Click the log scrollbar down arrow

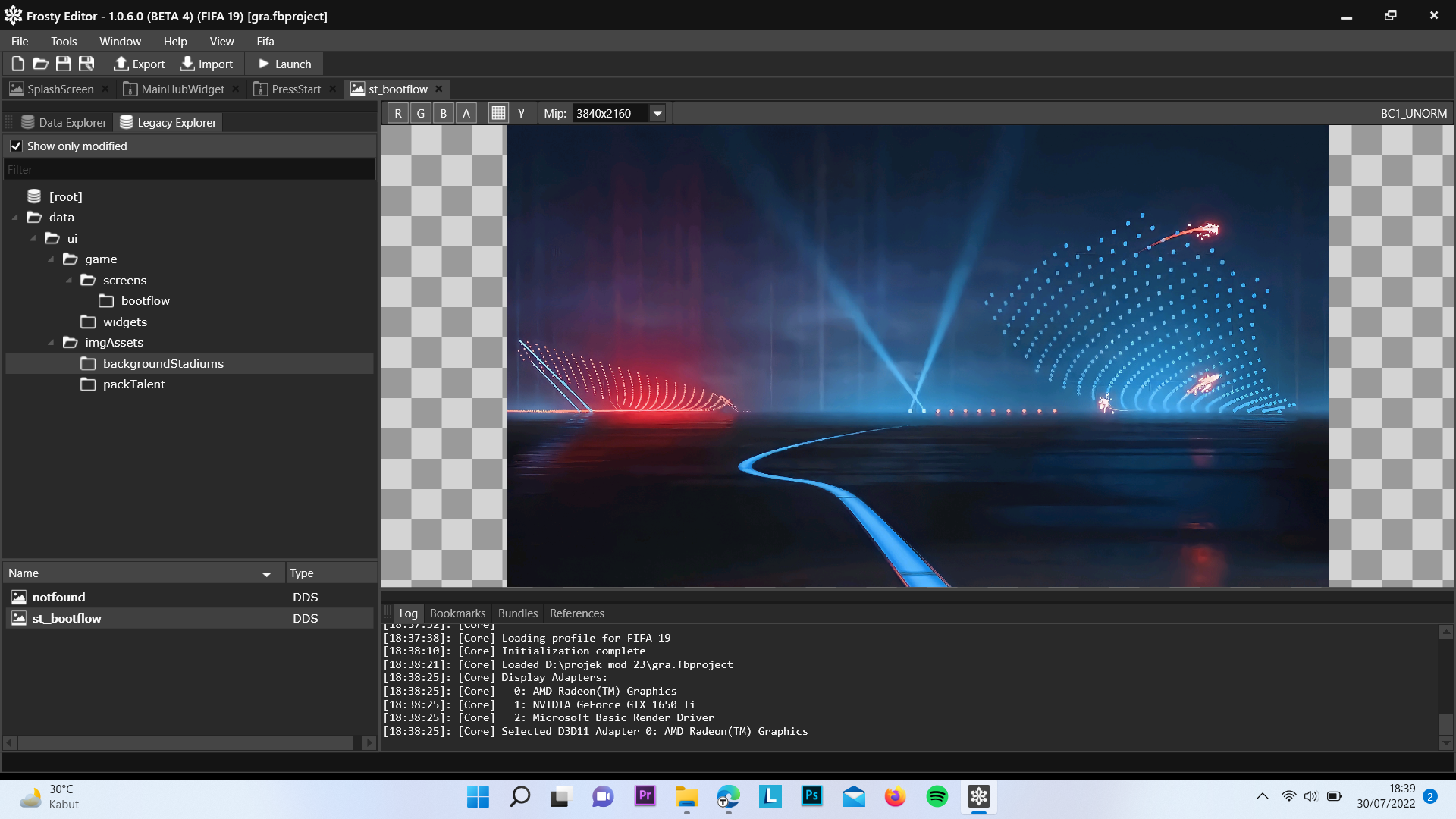tap(1446, 743)
